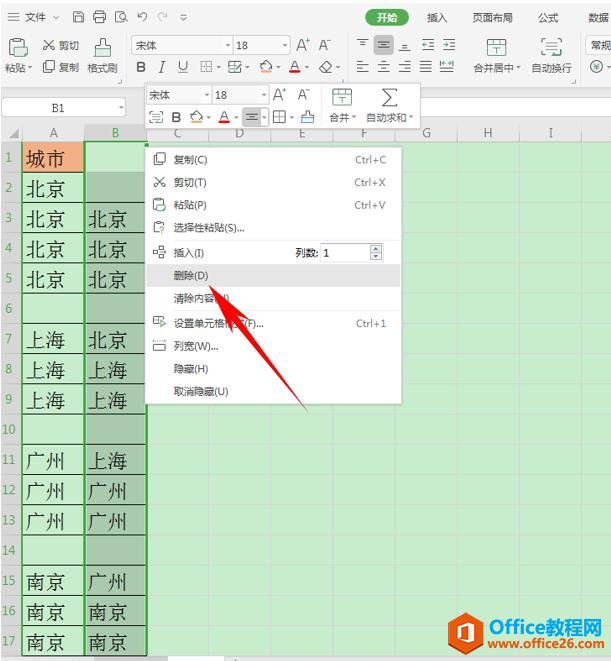Click the Redo arrow icon
611x661 pixels.
(x=162, y=17)
